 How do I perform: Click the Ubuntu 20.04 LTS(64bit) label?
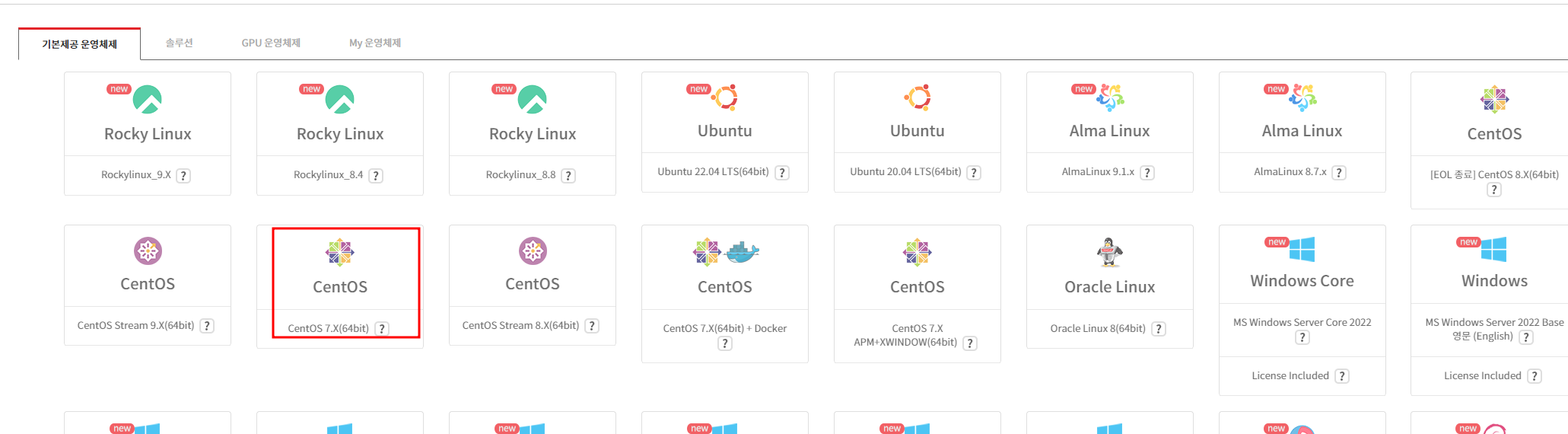(x=905, y=172)
